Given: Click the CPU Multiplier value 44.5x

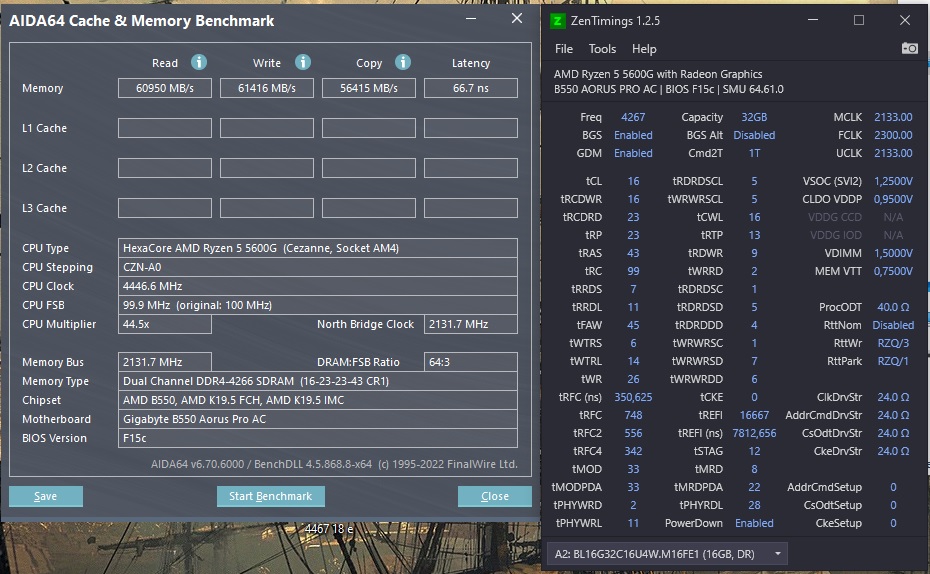Looking at the screenshot, I should click(165, 324).
